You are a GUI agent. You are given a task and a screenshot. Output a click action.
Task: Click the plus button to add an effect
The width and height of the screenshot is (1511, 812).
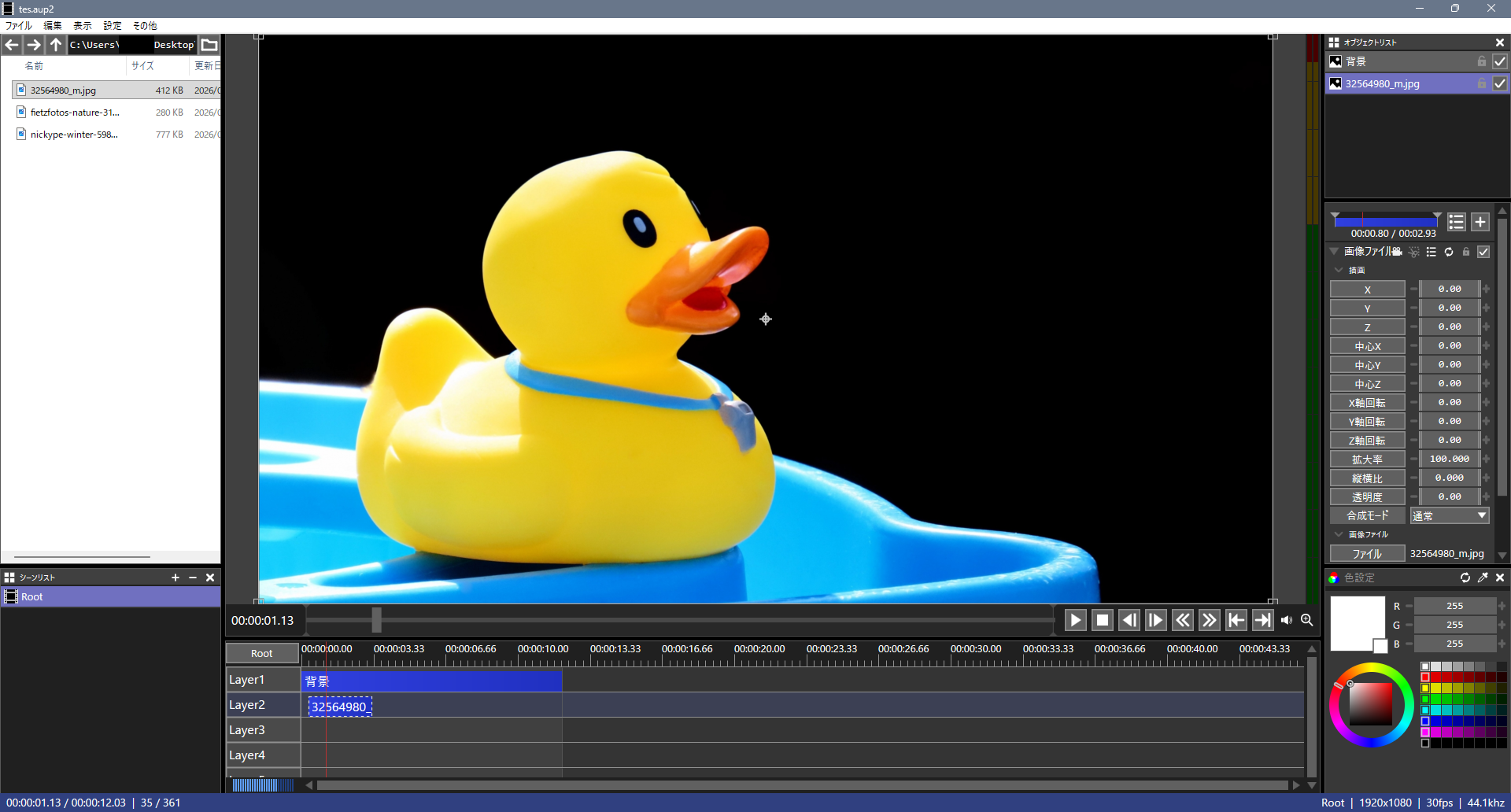pos(1480,222)
